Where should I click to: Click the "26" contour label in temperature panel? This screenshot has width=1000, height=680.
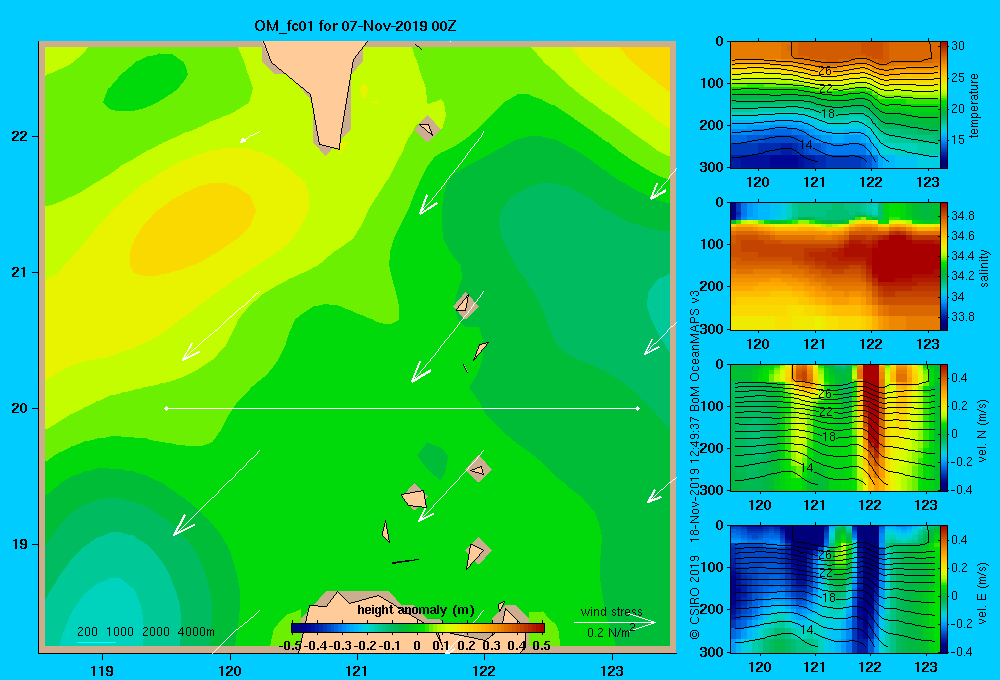825,71
